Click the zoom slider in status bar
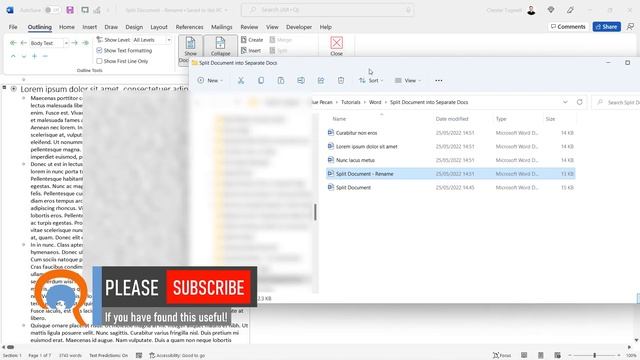The image size is (640, 360). [595, 356]
